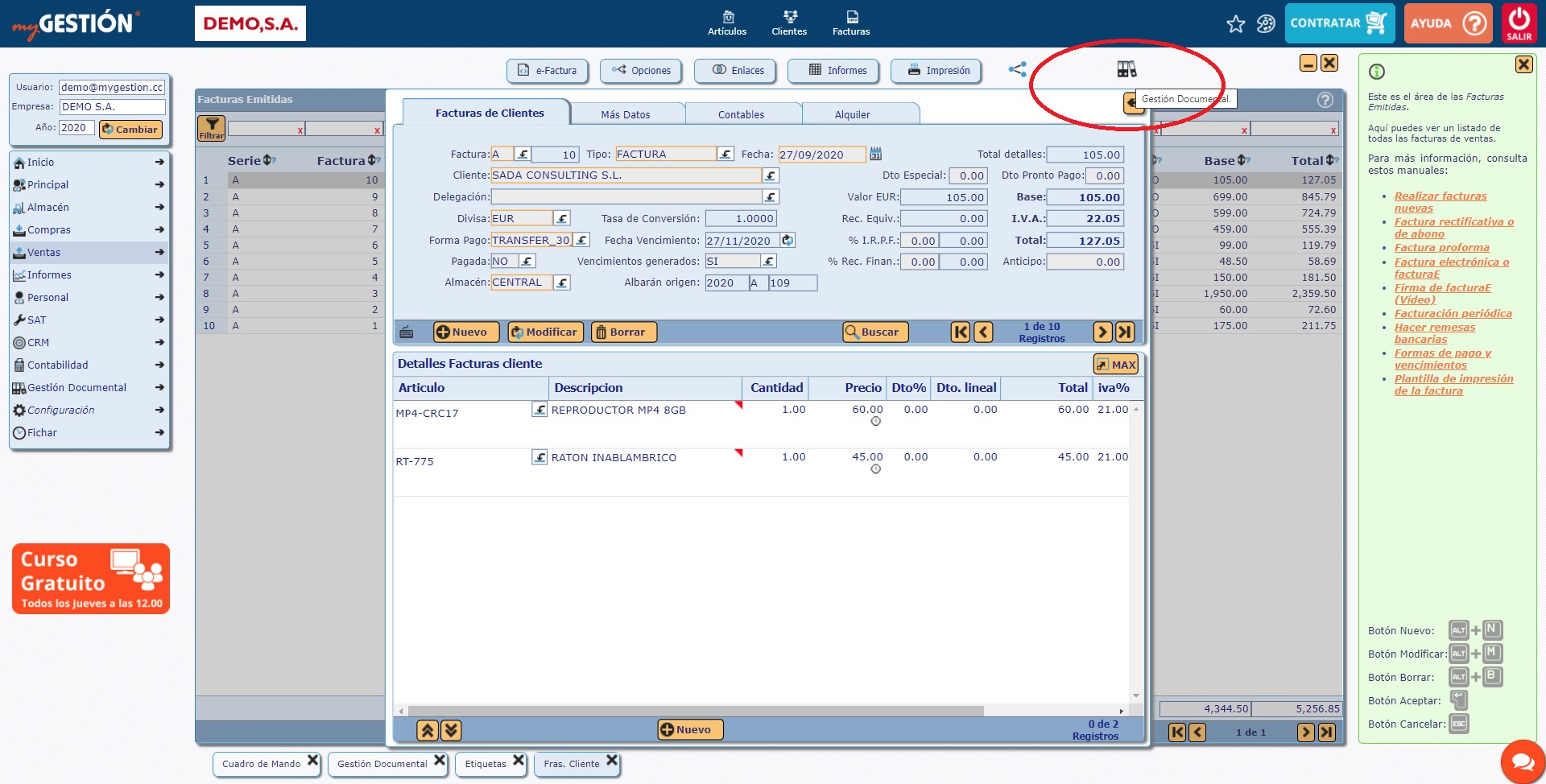Click the Cliente input field
Screen dimensions: 1546x784
tap(625, 175)
